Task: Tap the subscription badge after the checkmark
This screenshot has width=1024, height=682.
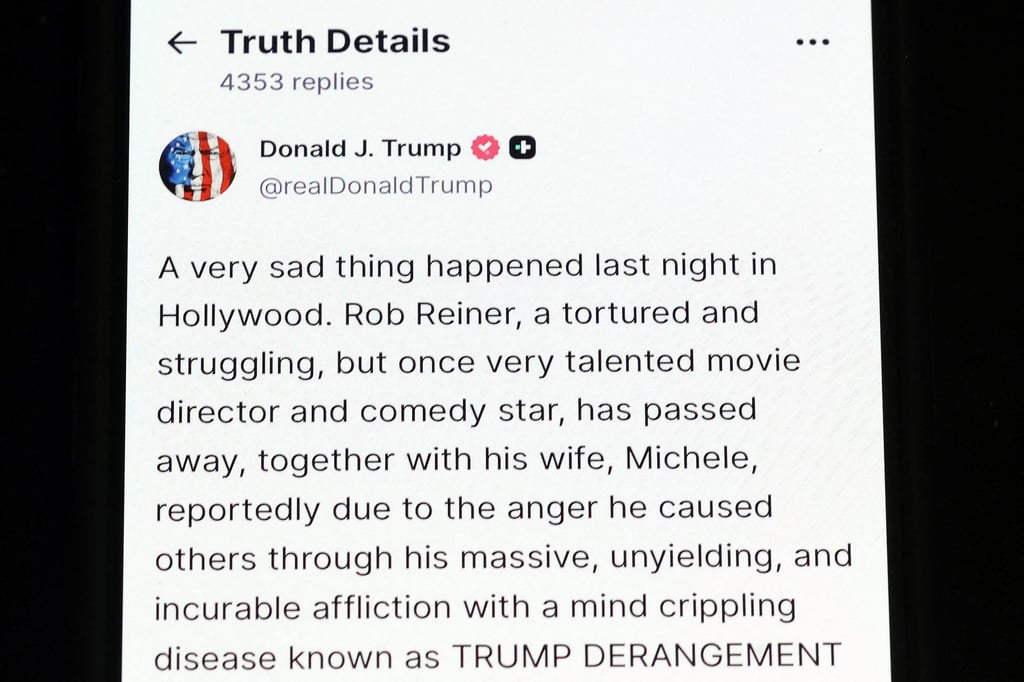Action: point(523,146)
